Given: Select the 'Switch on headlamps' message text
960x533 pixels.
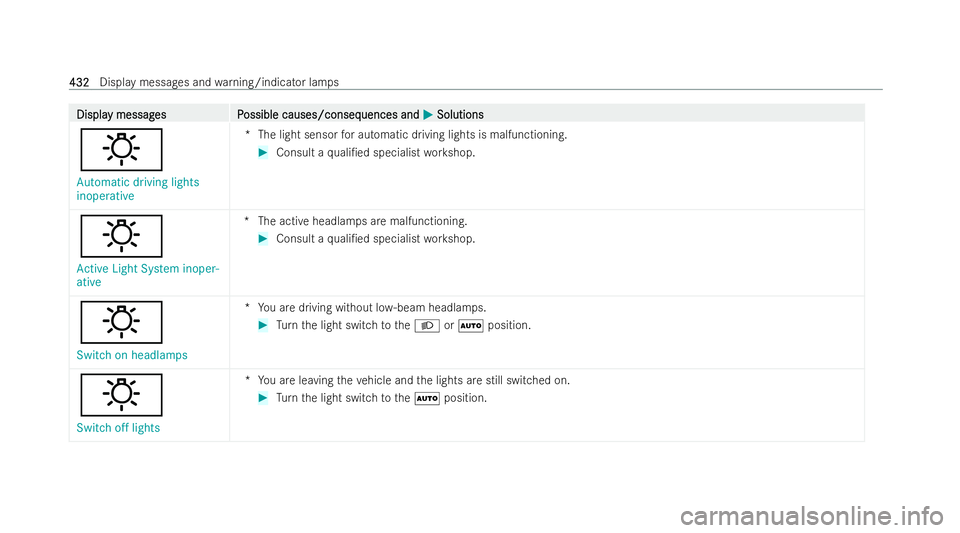Looking at the screenshot, I should (132, 355).
